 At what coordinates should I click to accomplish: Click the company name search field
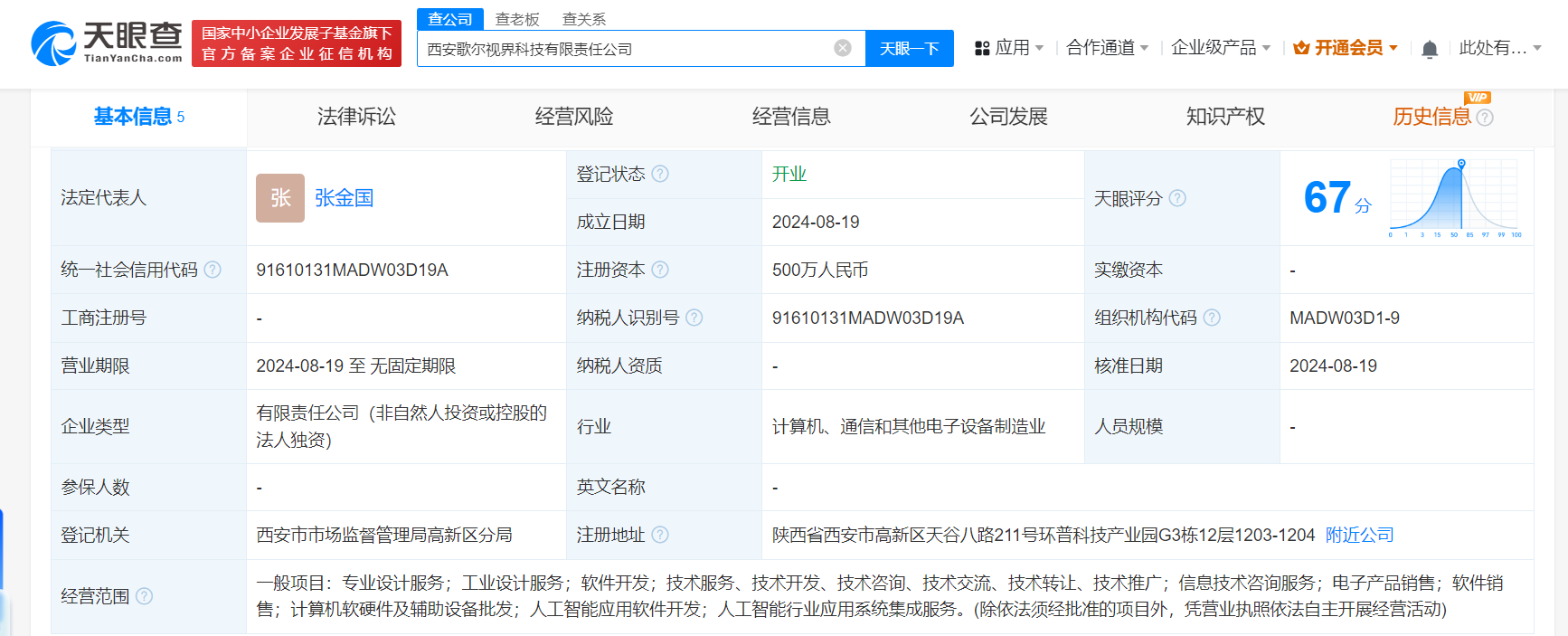[x=624, y=49]
